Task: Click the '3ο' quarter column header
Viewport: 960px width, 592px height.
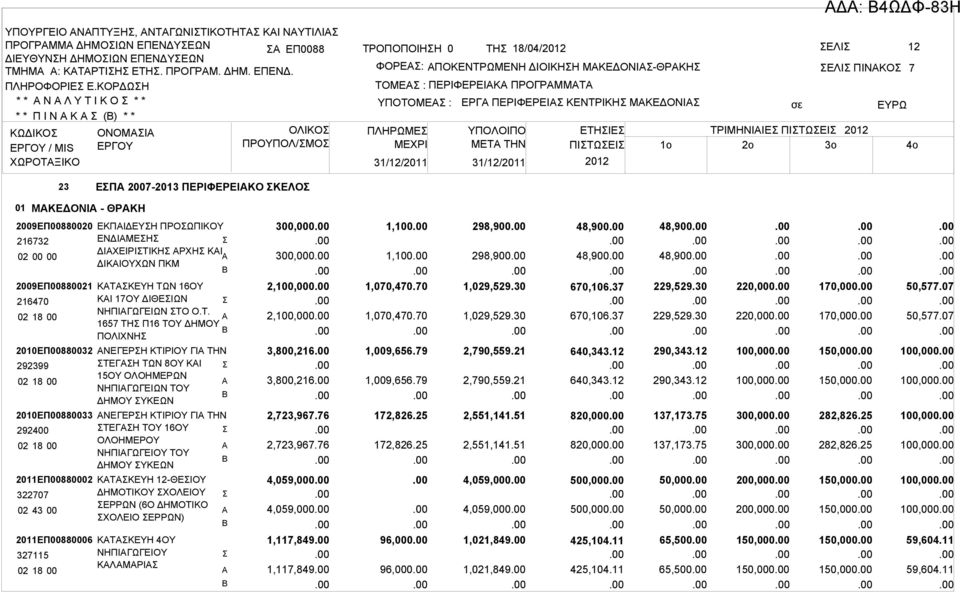Action: (830, 145)
